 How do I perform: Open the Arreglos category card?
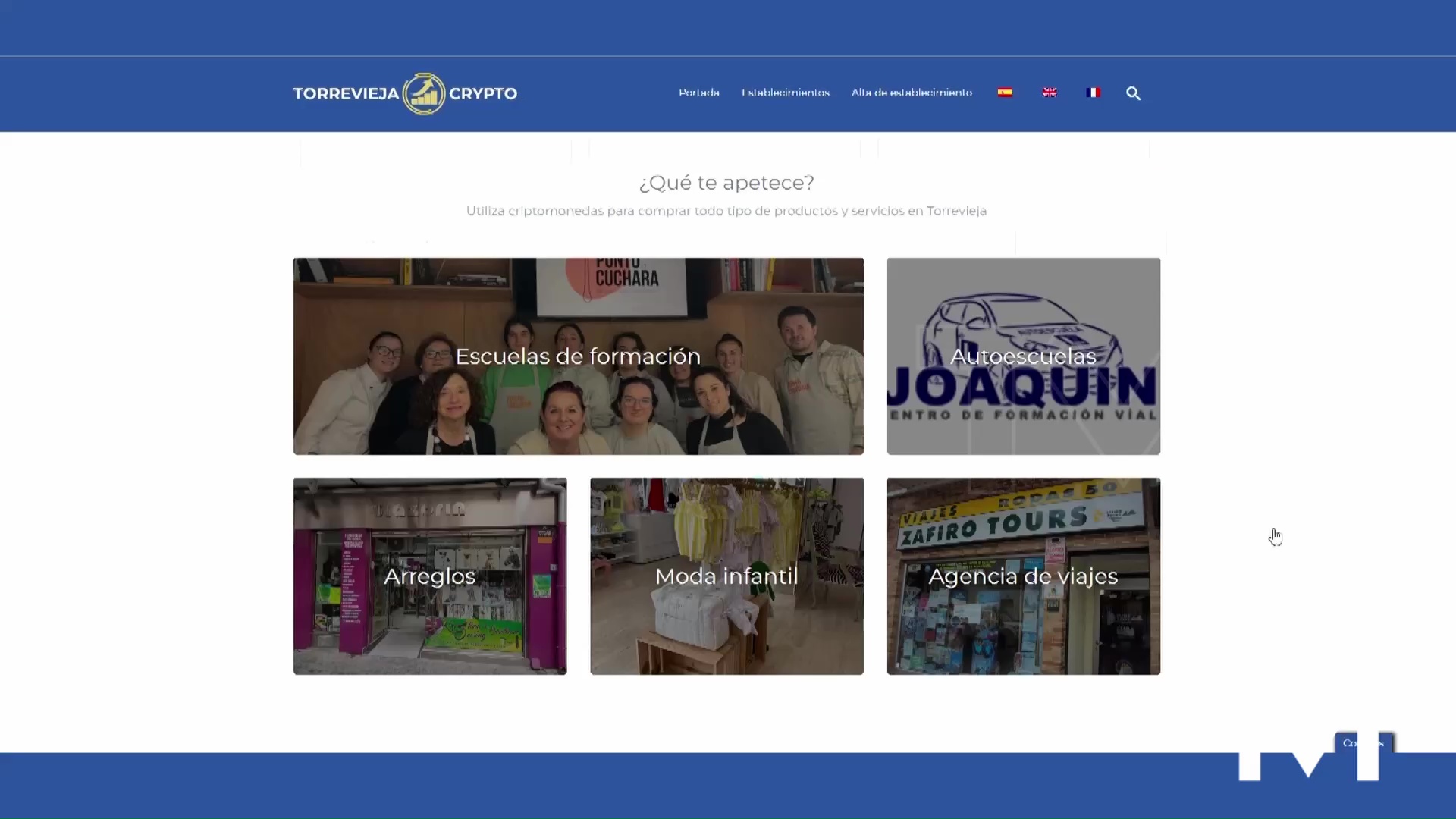pyautogui.click(x=430, y=576)
